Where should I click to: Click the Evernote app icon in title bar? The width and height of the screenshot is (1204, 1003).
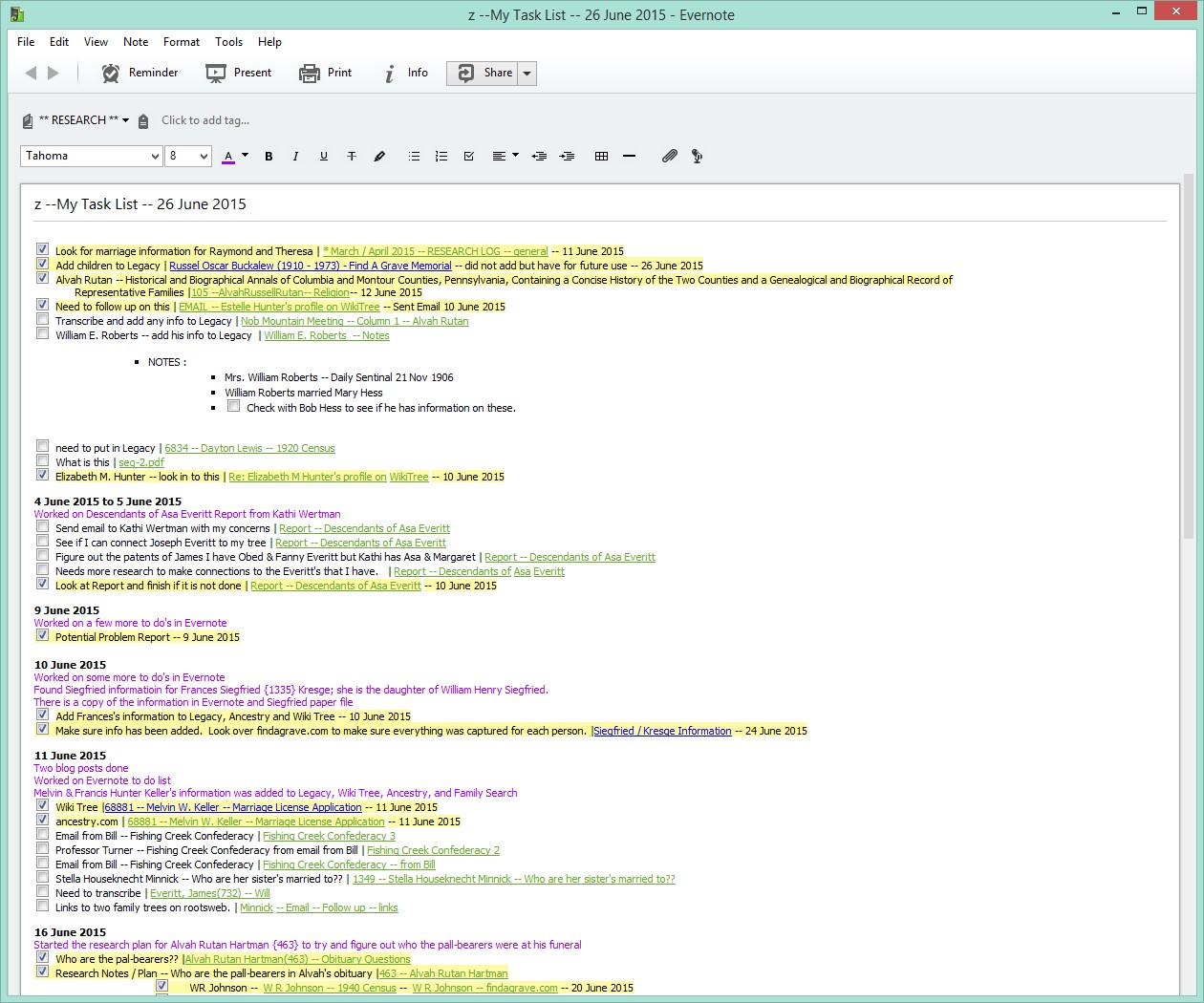pyautogui.click(x=17, y=14)
